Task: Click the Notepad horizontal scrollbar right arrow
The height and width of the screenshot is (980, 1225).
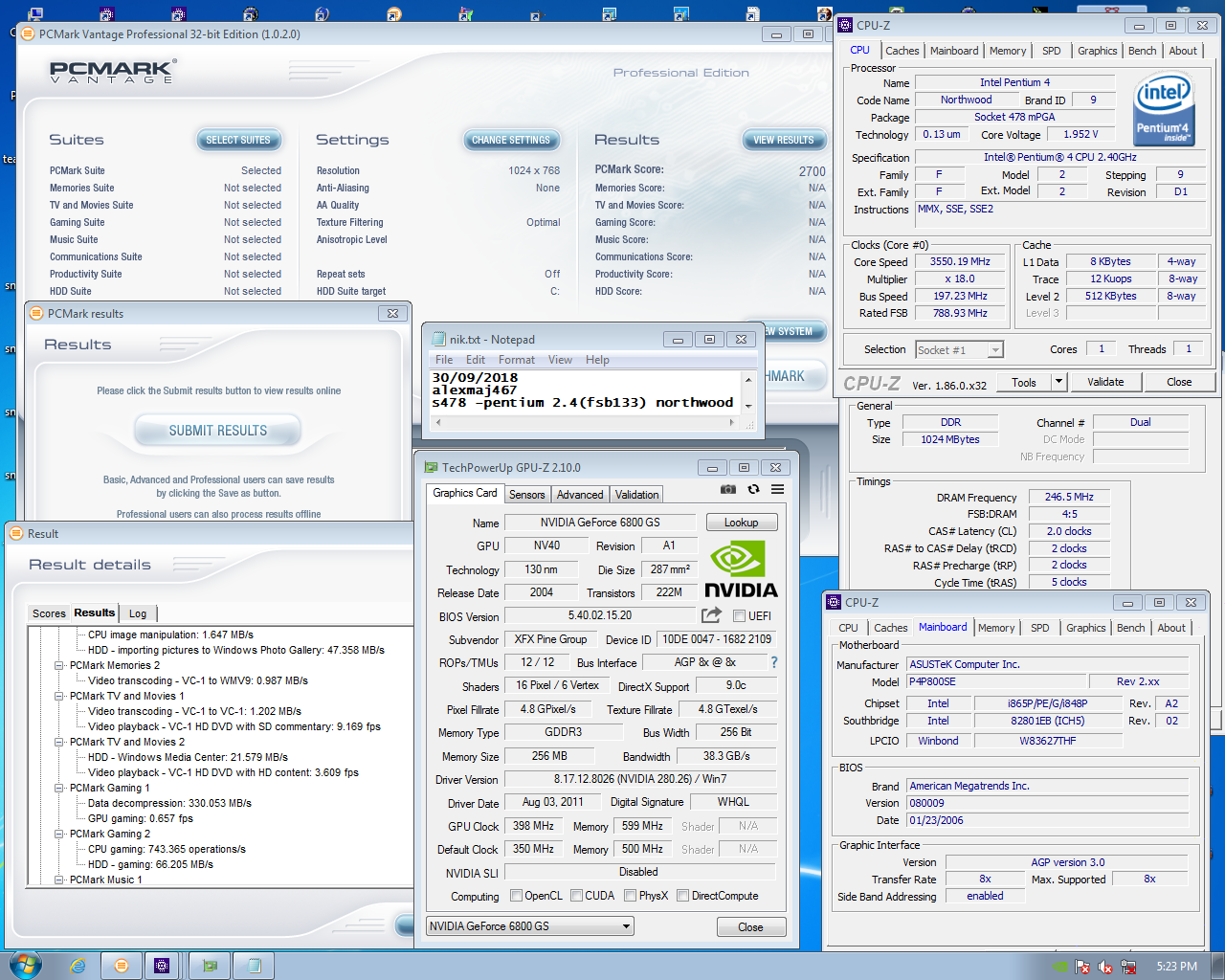Action: tap(733, 422)
